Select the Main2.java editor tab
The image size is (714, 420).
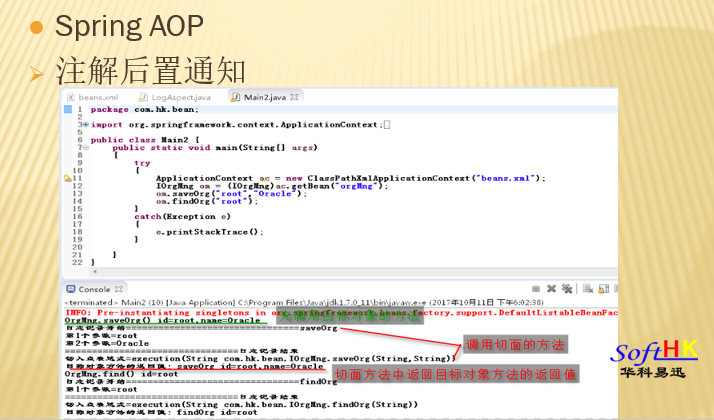(265, 97)
